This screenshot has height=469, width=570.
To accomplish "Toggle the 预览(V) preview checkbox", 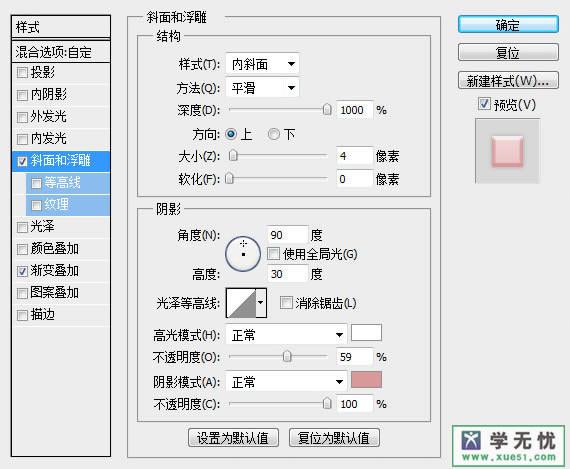I will [x=484, y=104].
